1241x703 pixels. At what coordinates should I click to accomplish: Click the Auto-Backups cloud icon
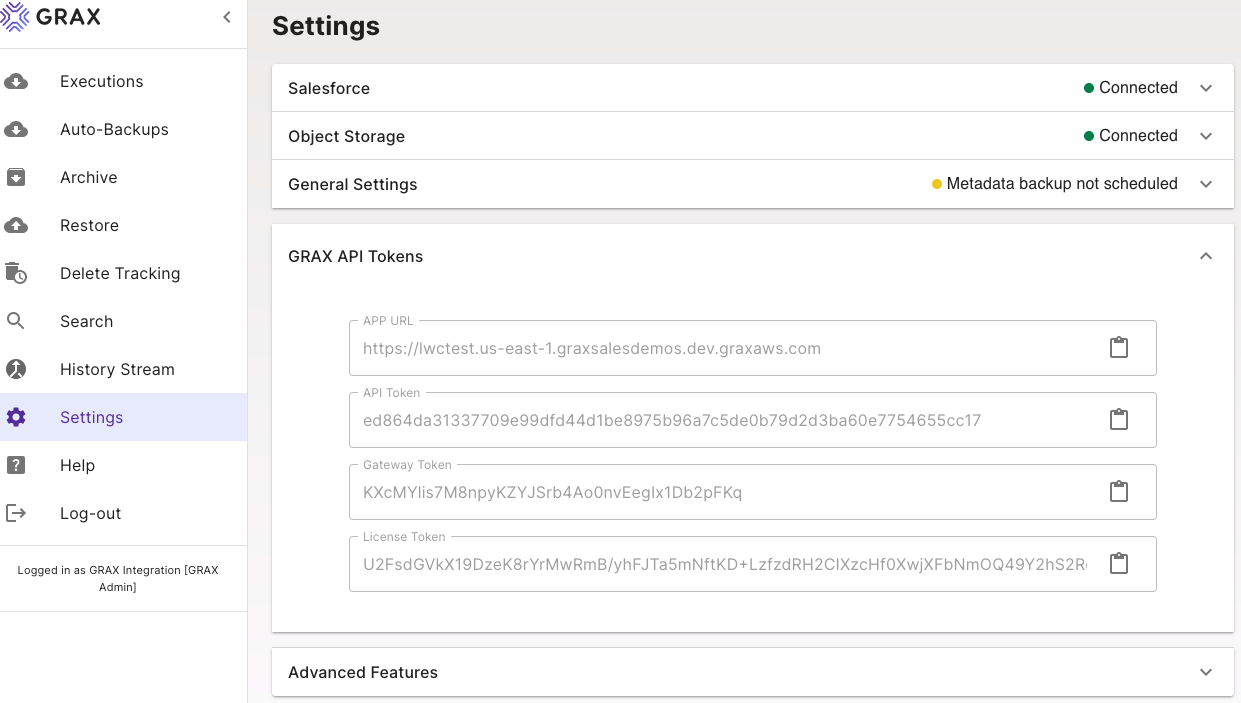tap(16, 129)
